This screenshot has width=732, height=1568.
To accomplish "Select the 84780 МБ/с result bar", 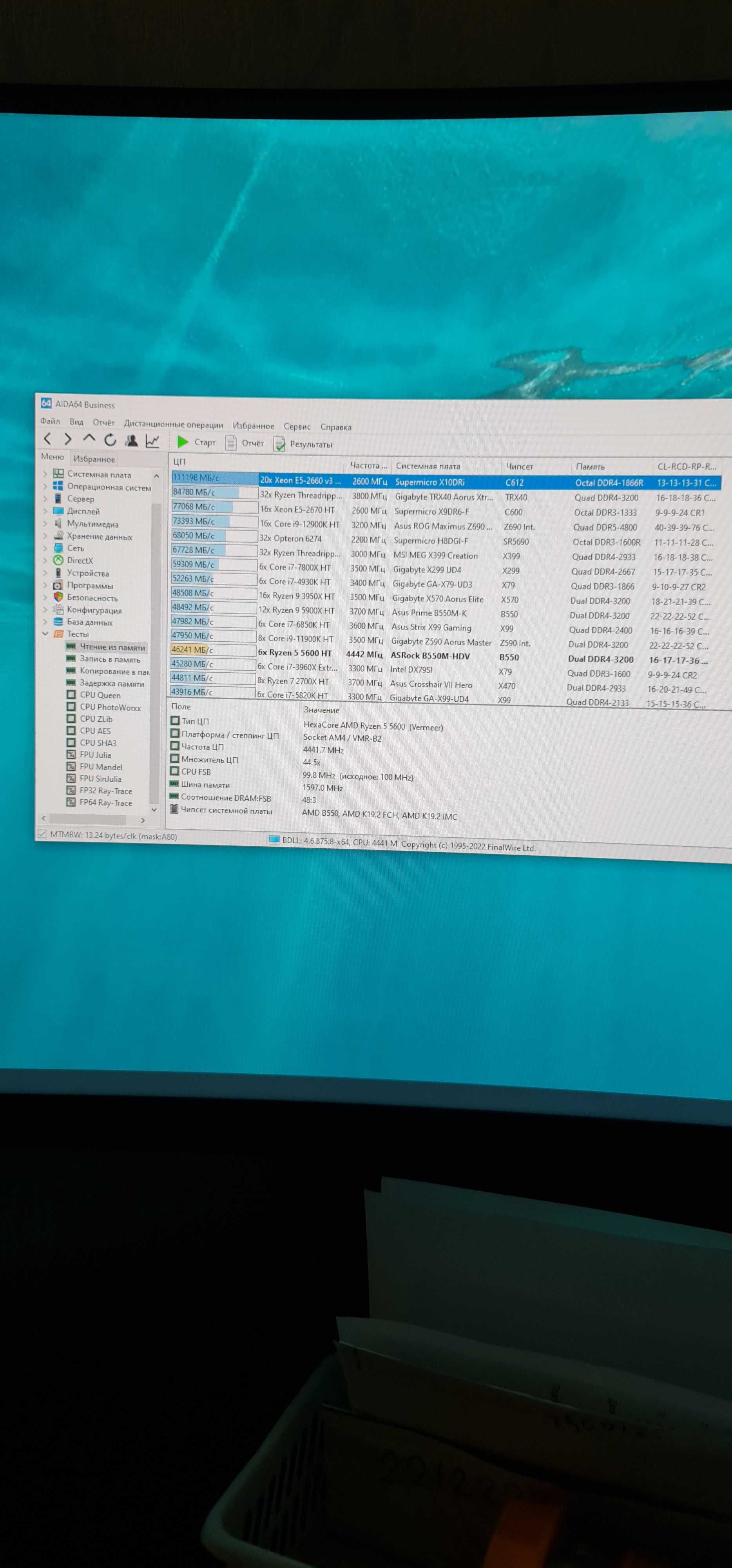I will click(214, 492).
